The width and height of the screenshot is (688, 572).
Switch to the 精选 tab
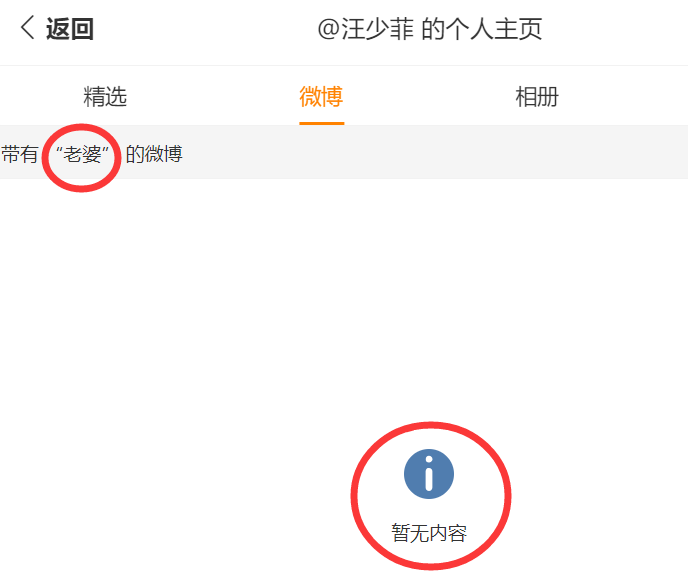105,96
